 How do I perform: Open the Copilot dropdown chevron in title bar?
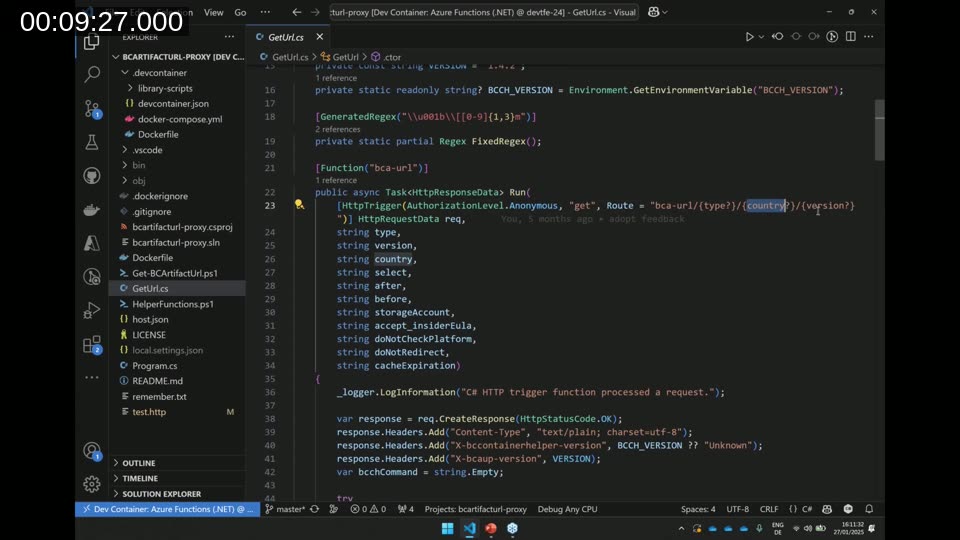click(x=665, y=12)
